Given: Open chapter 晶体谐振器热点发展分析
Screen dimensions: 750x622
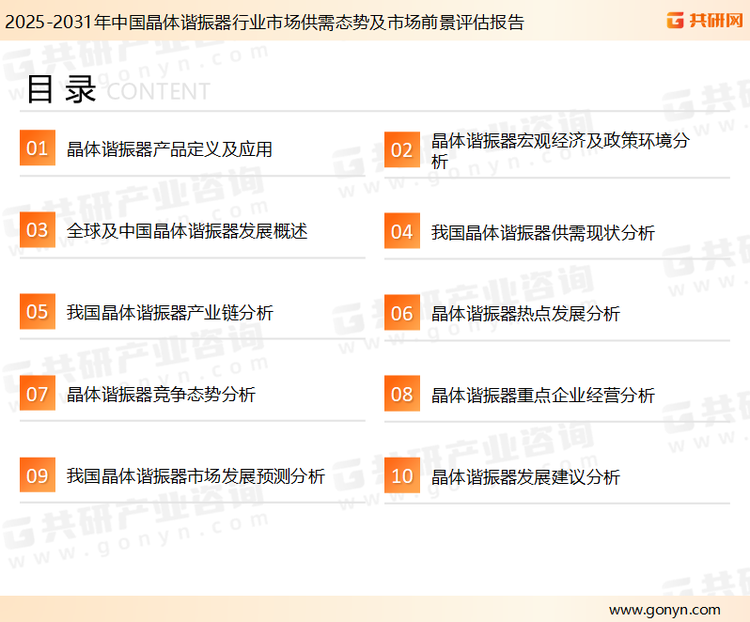Looking at the screenshot, I should pyautogui.click(x=525, y=314).
